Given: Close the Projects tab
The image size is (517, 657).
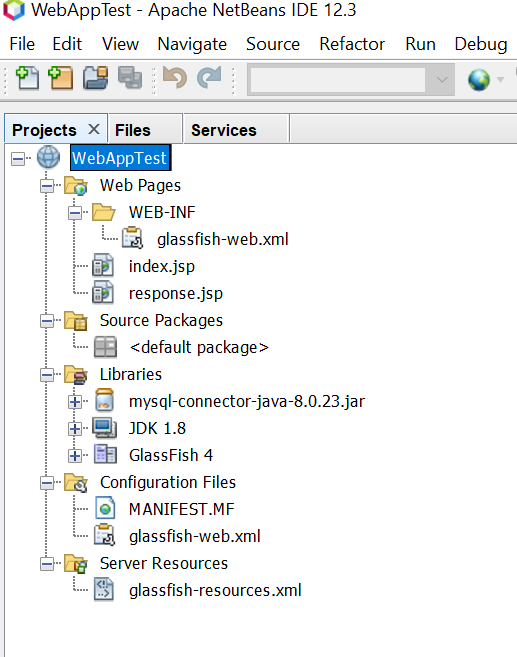Looking at the screenshot, I should click(x=94, y=129).
